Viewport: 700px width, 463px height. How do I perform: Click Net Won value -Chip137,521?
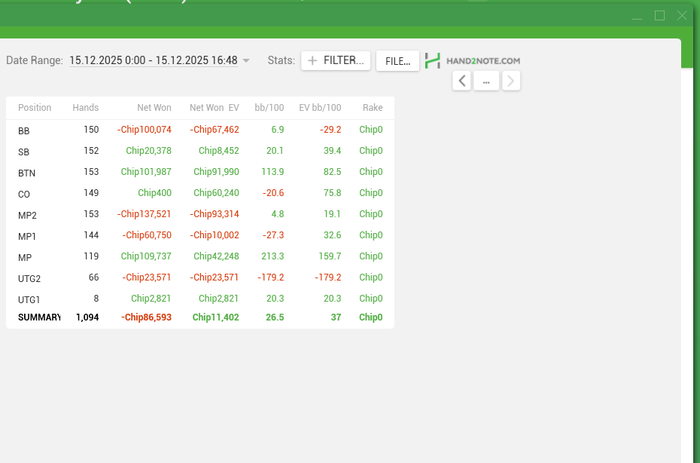(144, 214)
